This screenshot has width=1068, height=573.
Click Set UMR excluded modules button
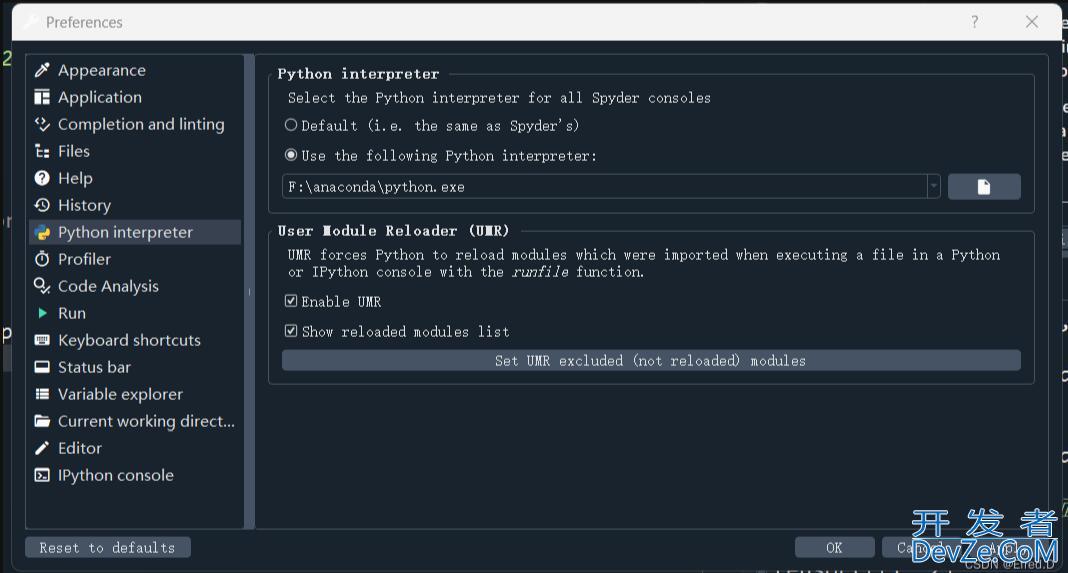coord(650,360)
